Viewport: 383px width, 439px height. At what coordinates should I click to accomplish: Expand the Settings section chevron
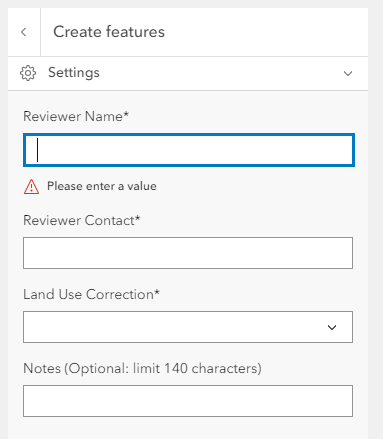[348, 73]
